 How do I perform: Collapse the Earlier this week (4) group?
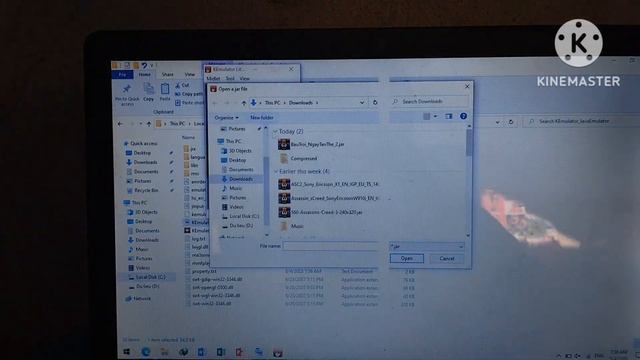tap(276, 171)
